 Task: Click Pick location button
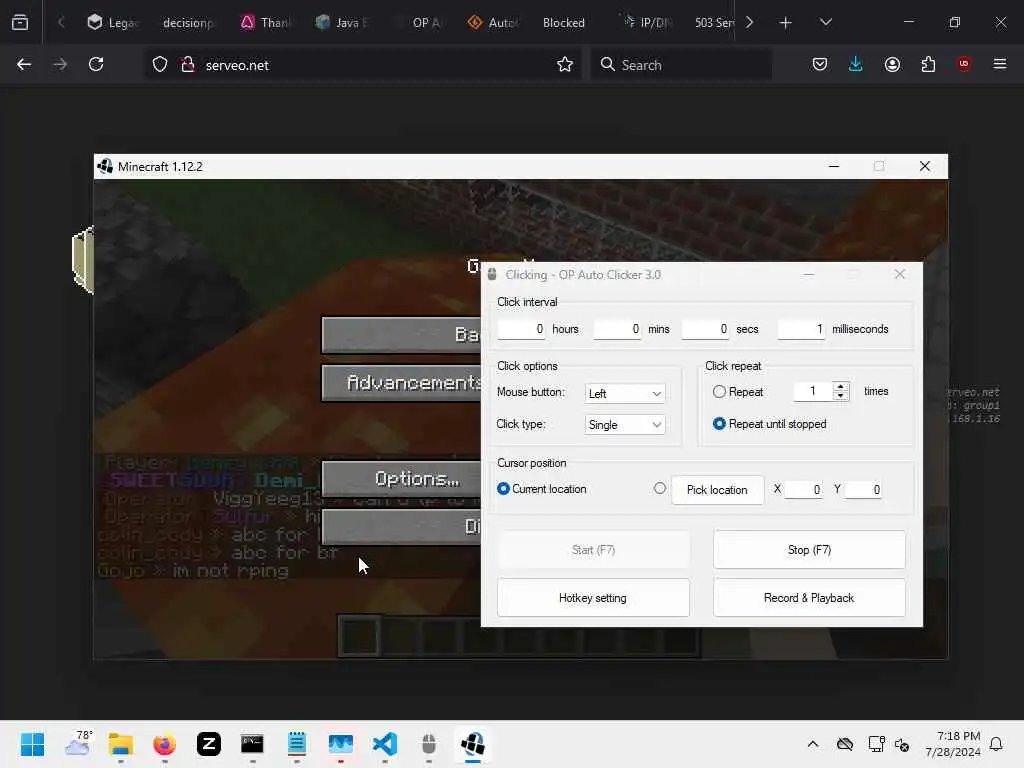[x=717, y=490]
